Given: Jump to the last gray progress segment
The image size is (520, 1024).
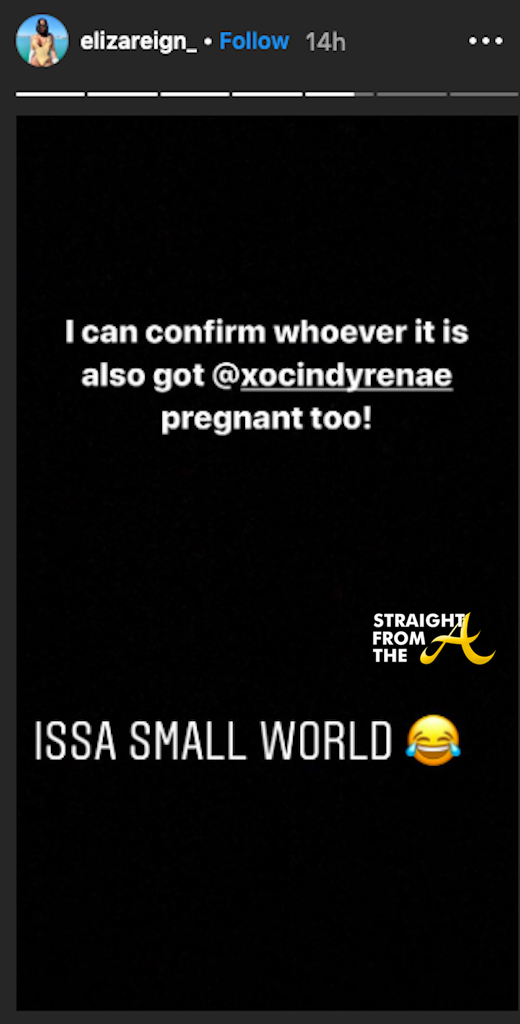Looking at the screenshot, I should pyautogui.click(x=484, y=94).
